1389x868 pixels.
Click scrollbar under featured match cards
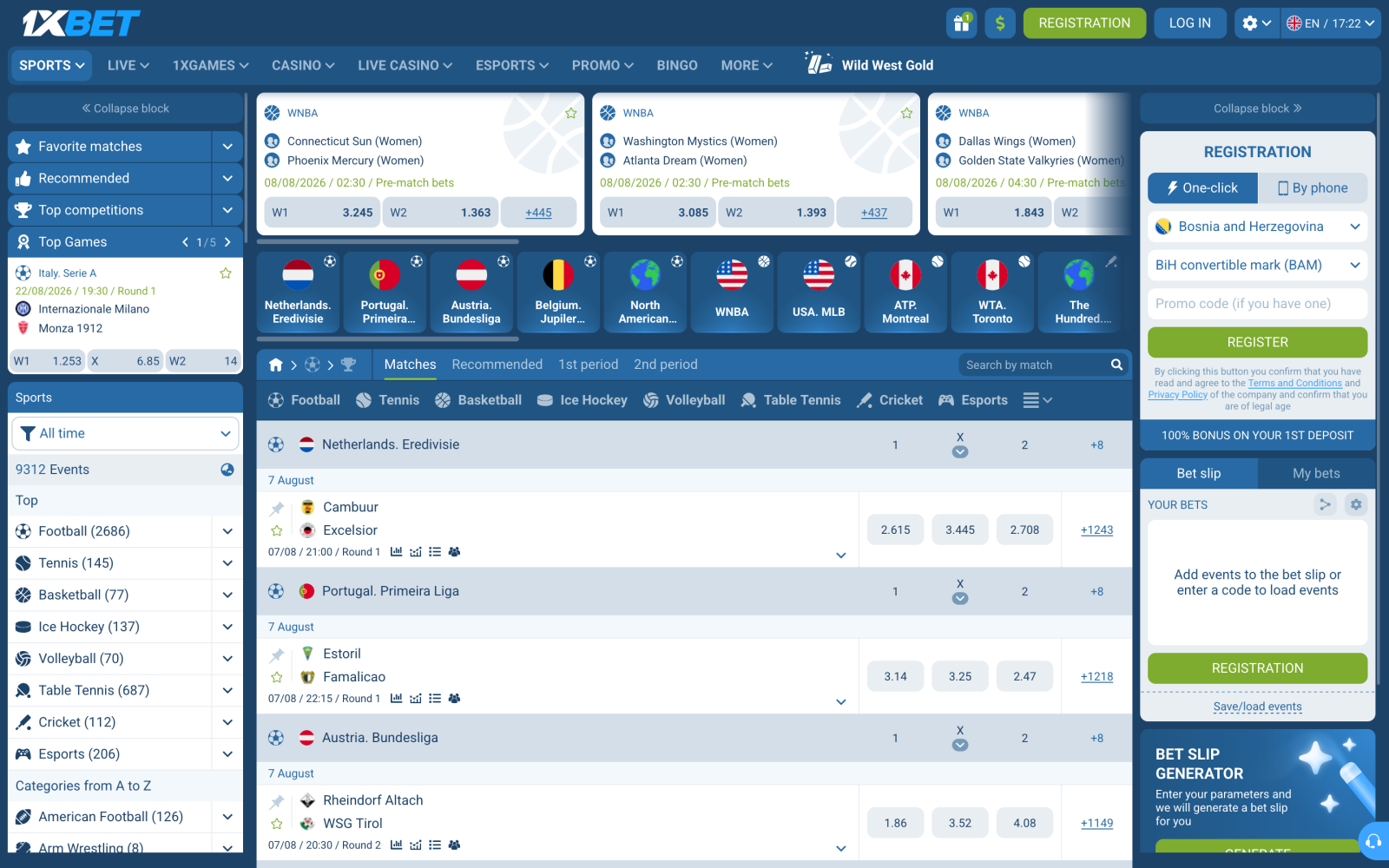pos(388,241)
